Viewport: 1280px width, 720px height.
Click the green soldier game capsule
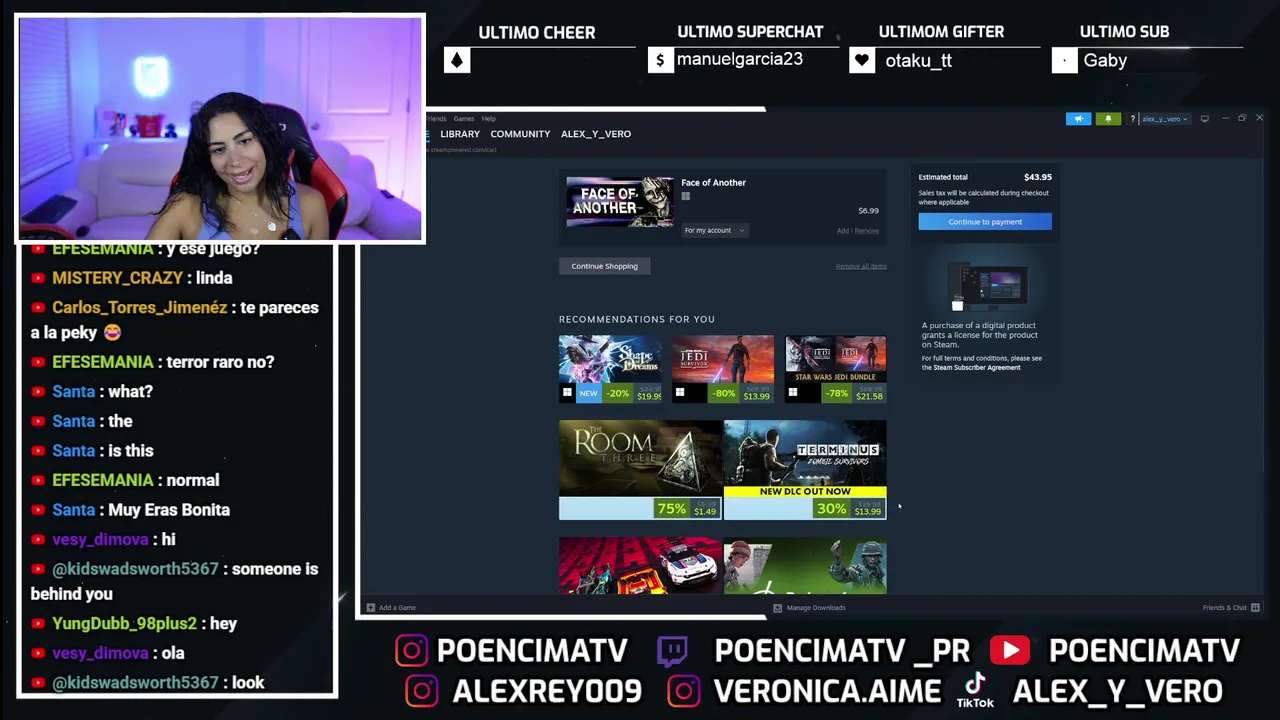pos(805,566)
